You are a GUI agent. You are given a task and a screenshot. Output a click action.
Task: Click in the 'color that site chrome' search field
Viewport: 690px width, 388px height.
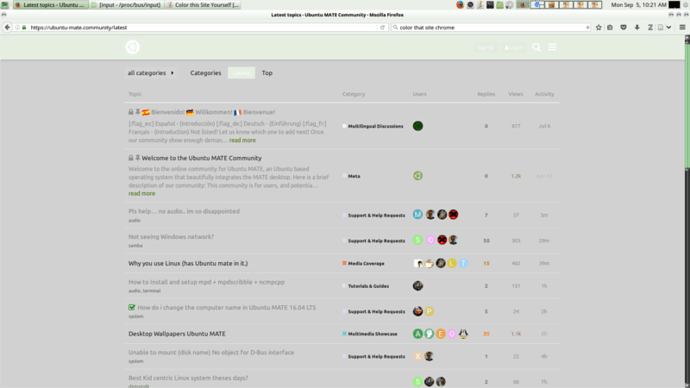(x=491, y=27)
